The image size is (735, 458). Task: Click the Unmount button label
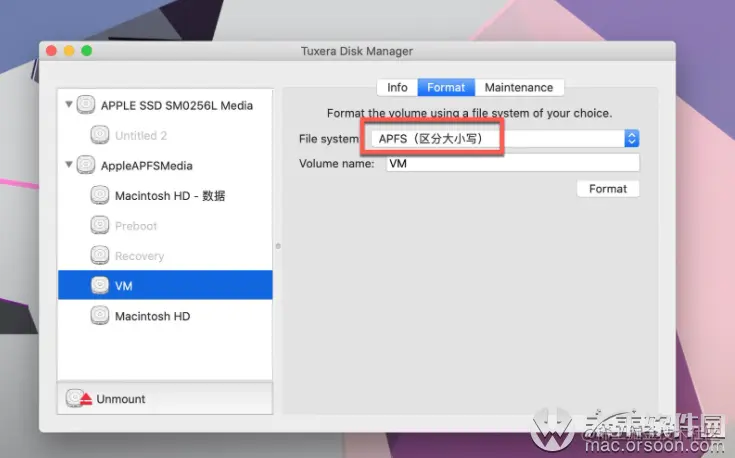pos(121,399)
